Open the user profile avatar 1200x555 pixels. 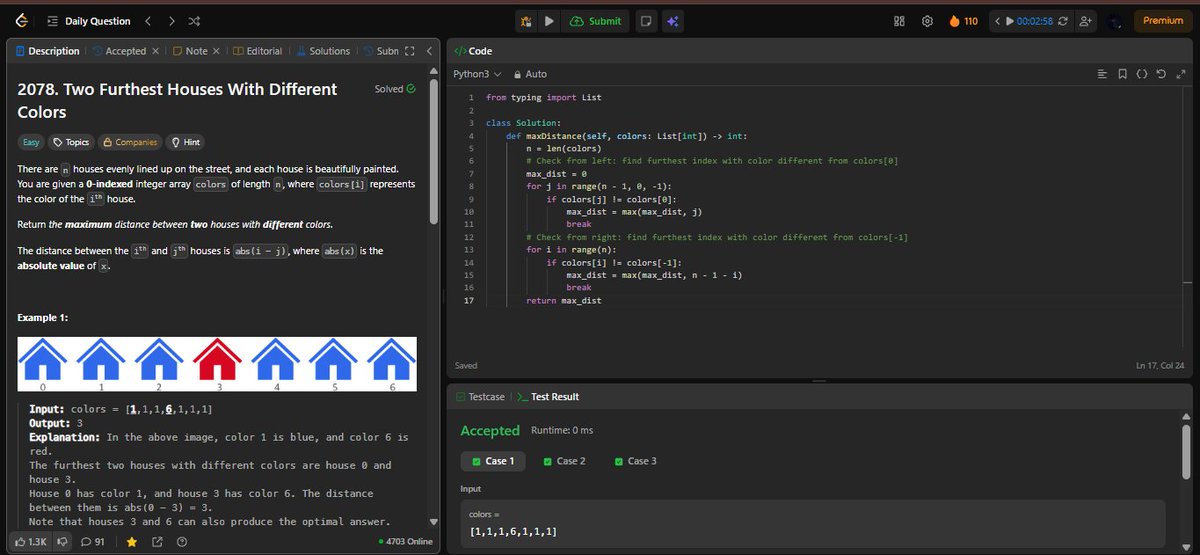click(1116, 21)
